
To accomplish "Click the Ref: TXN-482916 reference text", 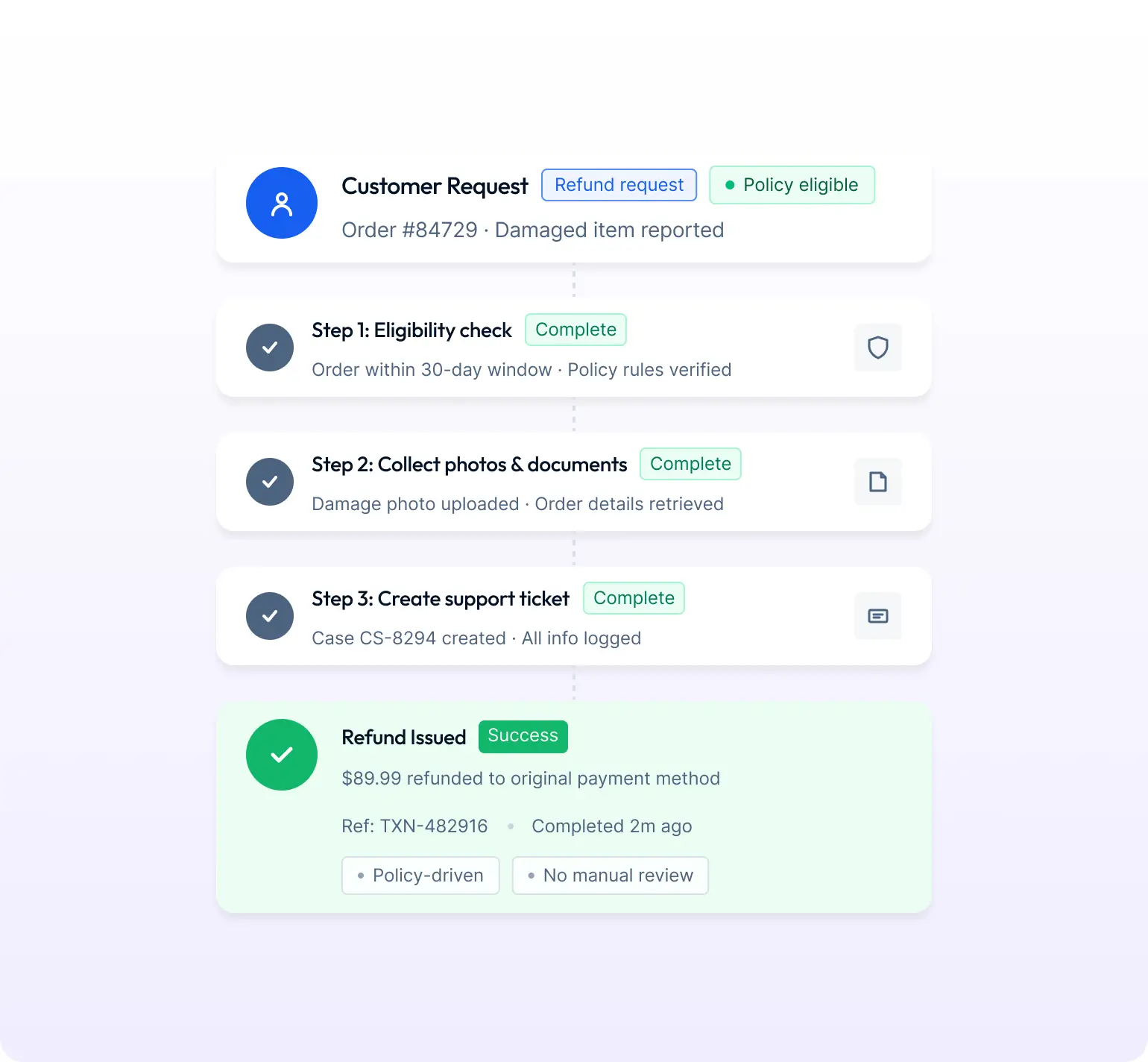I will (414, 826).
